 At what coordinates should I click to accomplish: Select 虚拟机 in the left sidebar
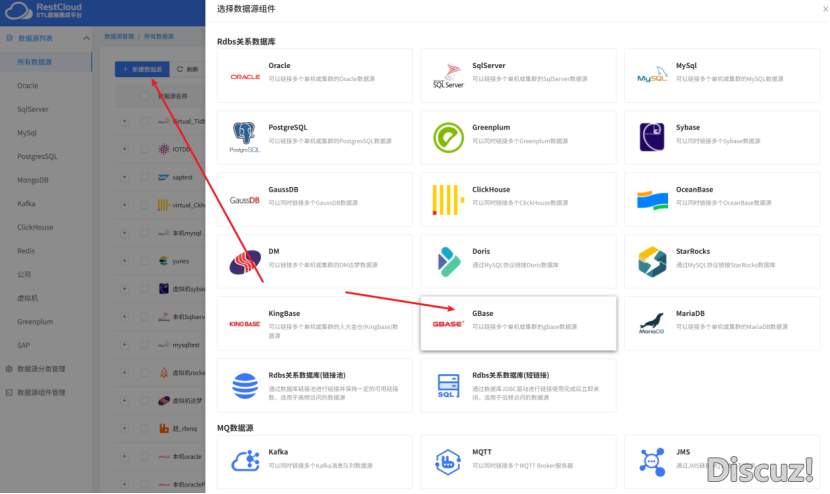click(28, 298)
